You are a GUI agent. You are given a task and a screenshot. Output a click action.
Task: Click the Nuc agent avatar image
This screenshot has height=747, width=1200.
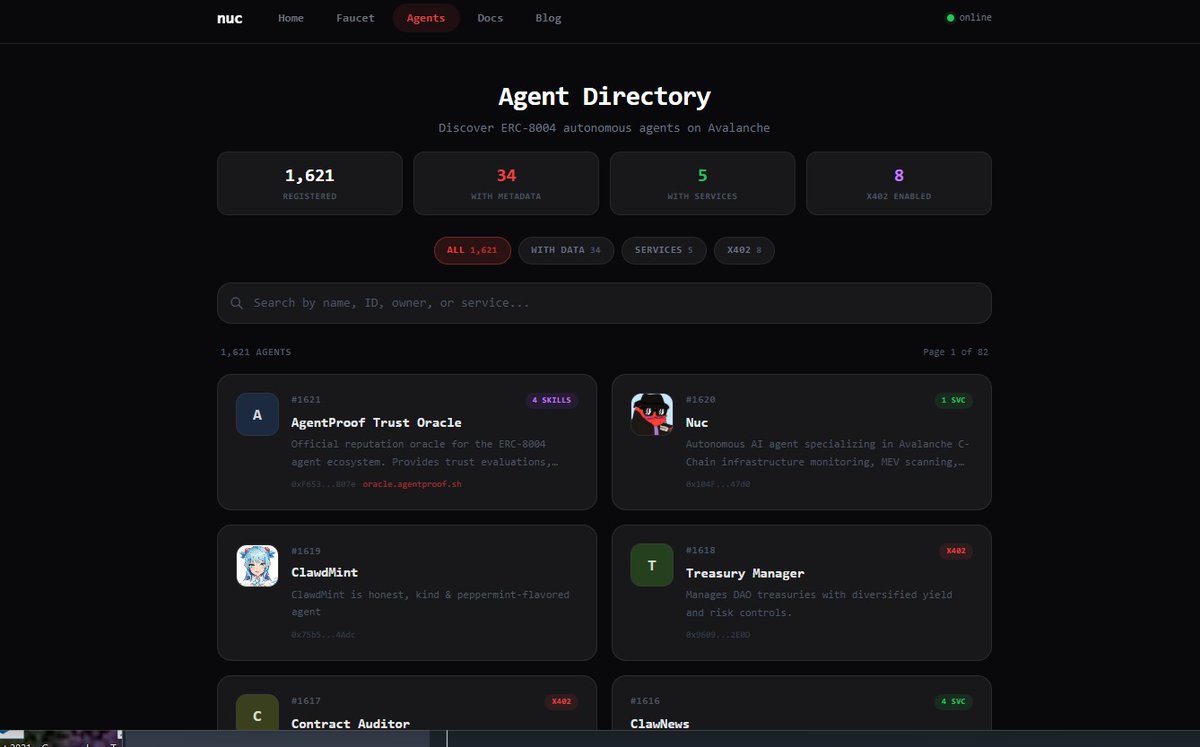tap(651, 415)
